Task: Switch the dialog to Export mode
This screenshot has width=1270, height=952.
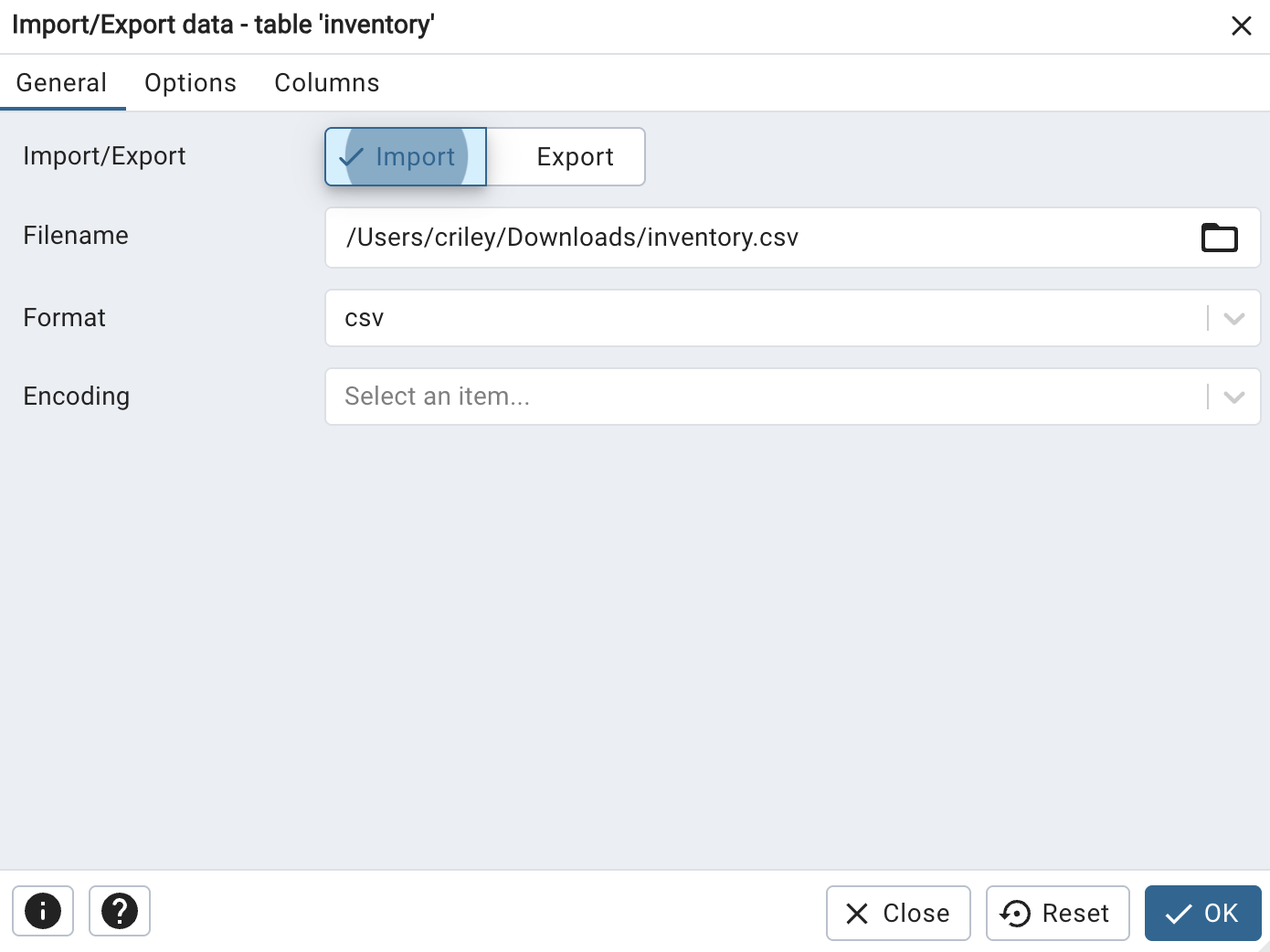Action: 575,156
